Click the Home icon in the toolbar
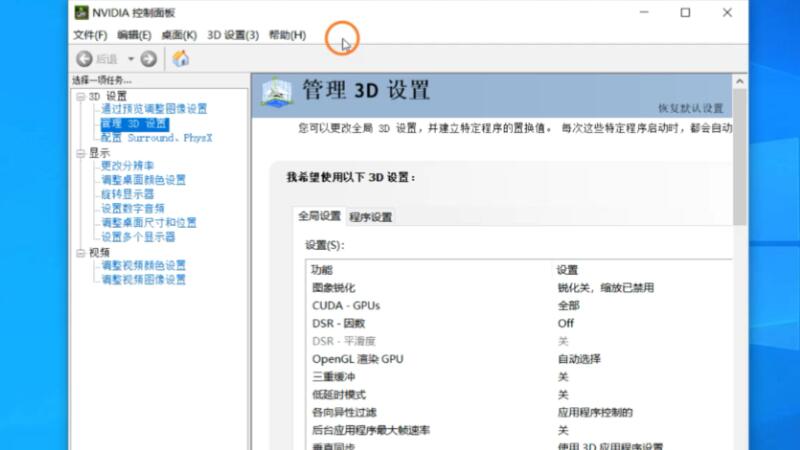Screen dimensions: 800x450 [x=181, y=59]
